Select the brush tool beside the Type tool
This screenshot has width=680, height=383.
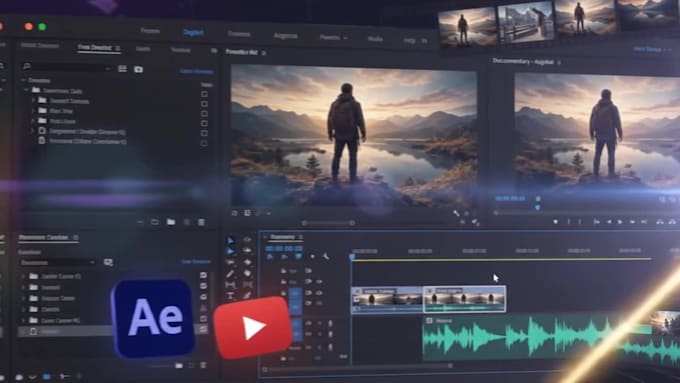click(247, 296)
